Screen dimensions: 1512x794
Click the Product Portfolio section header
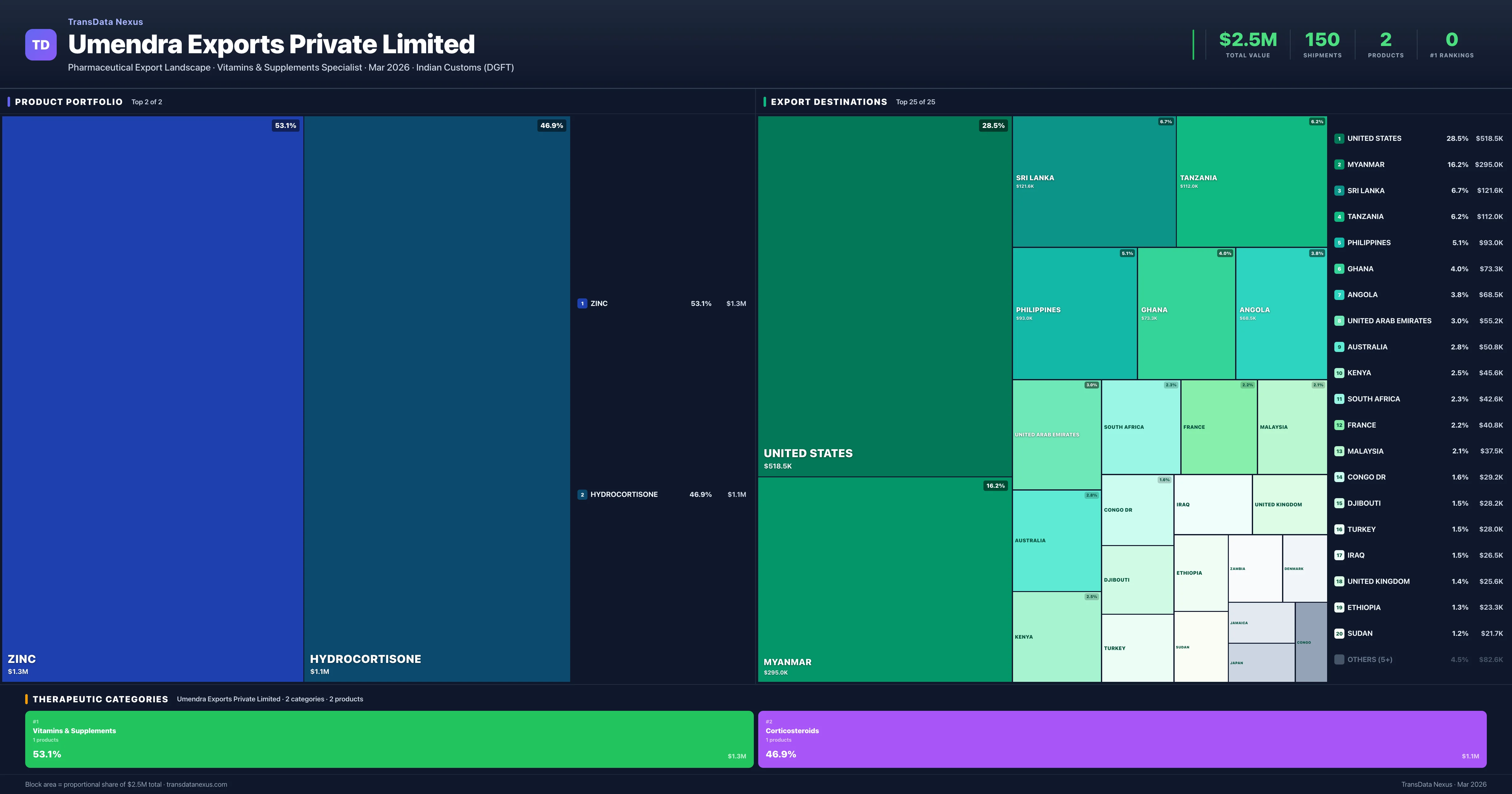[x=69, y=102]
